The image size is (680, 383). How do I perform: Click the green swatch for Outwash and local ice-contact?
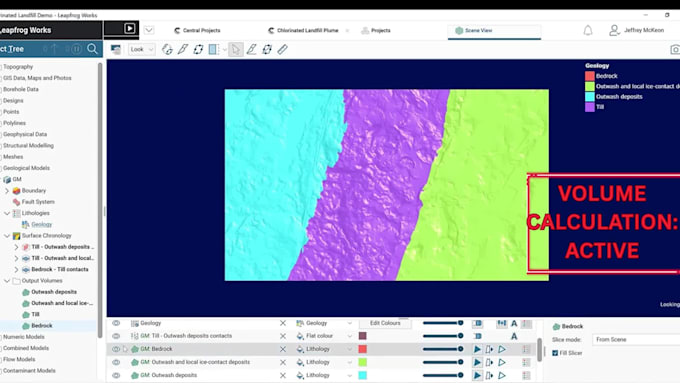(x=363, y=362)
